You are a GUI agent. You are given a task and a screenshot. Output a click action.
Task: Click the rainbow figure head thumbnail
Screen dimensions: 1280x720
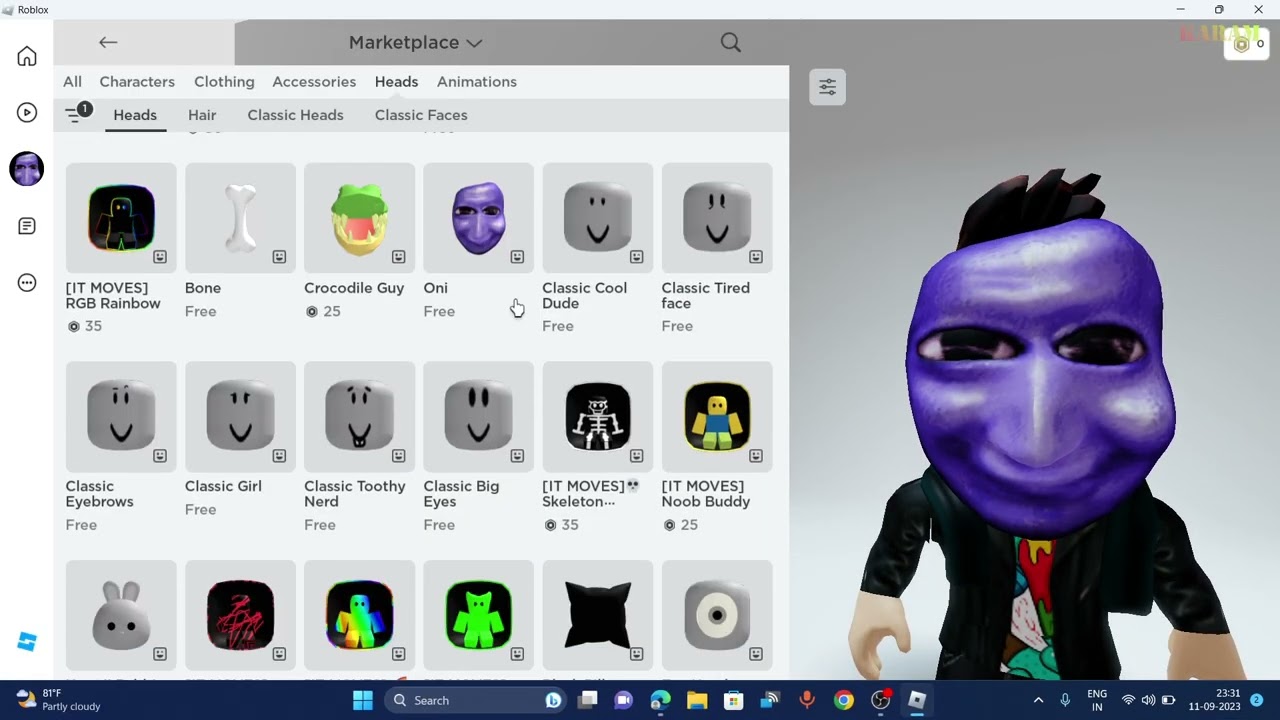click(359, 615)
